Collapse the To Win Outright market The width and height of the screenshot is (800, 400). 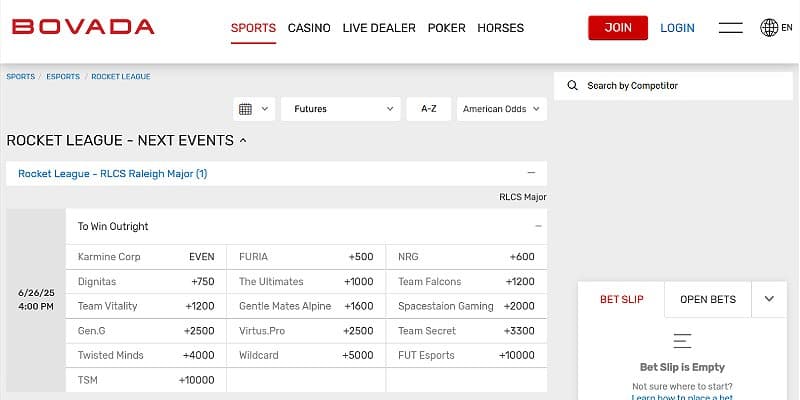tap(538, 226)
